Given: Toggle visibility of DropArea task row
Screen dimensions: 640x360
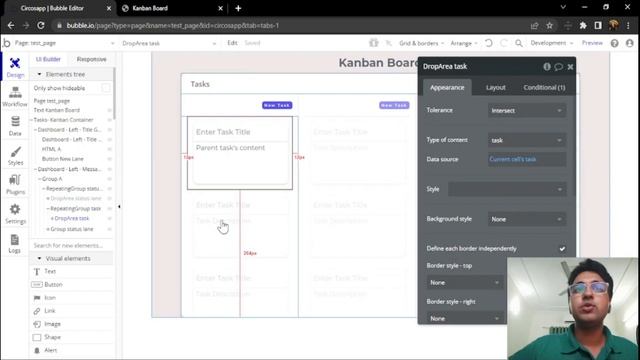Looking at the screenshot, I should coord(109,218).
